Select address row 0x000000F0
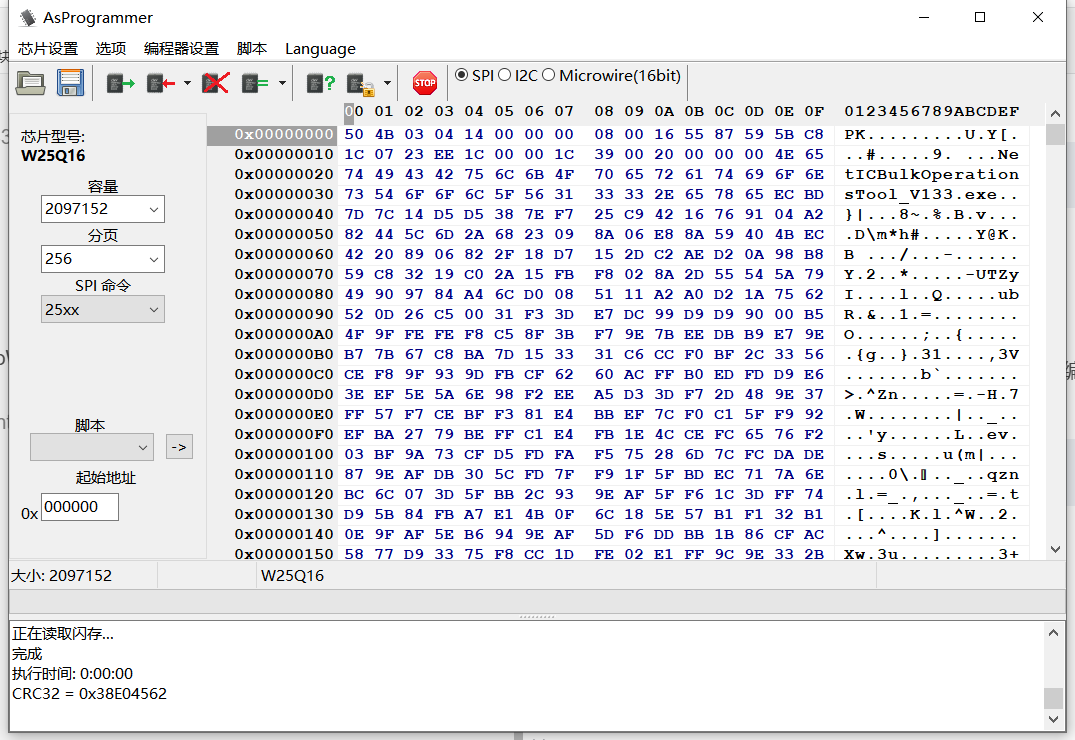This screenshot has height=740, width=1075. (x=283, y=434)
